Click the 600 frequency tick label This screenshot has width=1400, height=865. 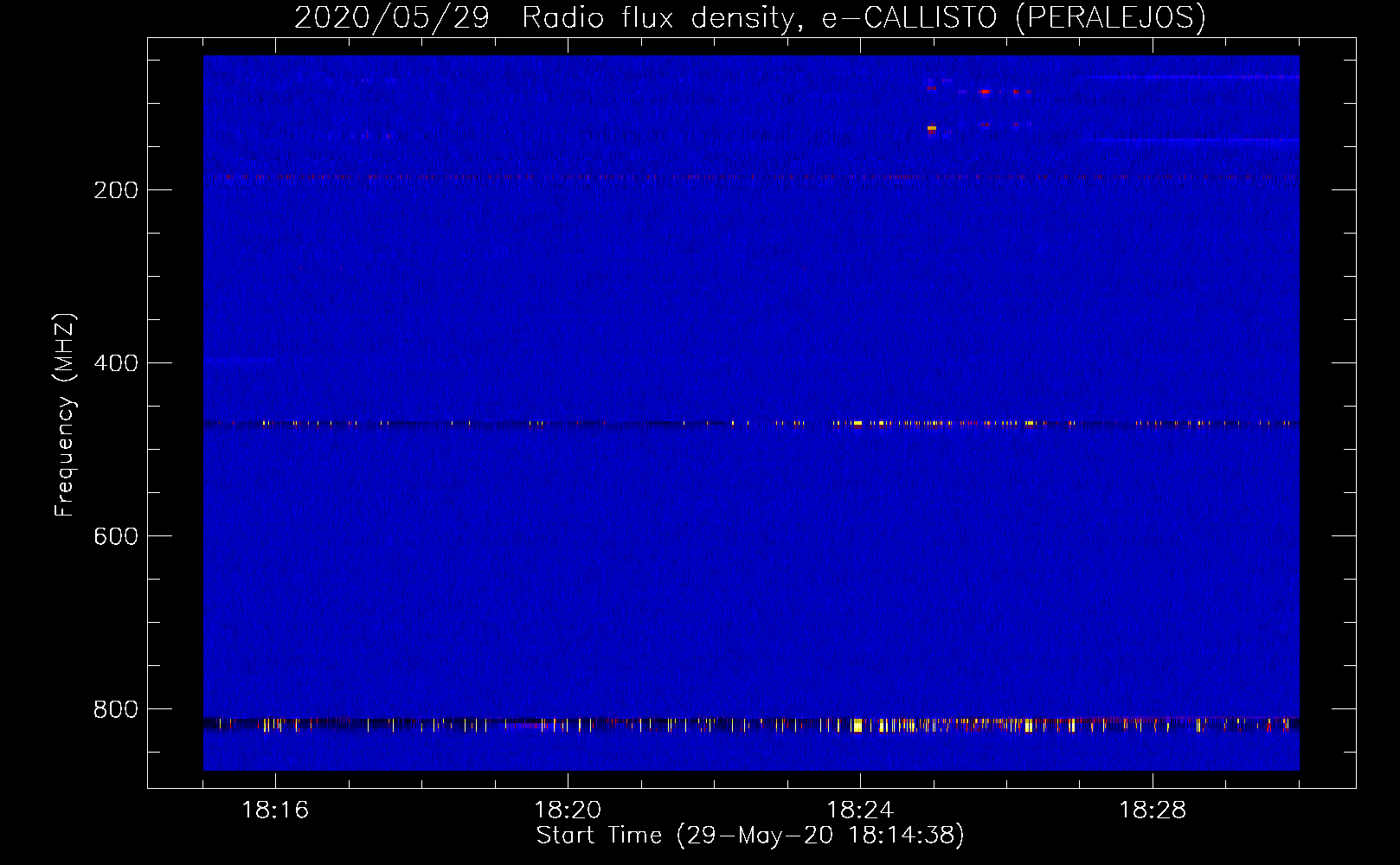(x=116, y=536)
